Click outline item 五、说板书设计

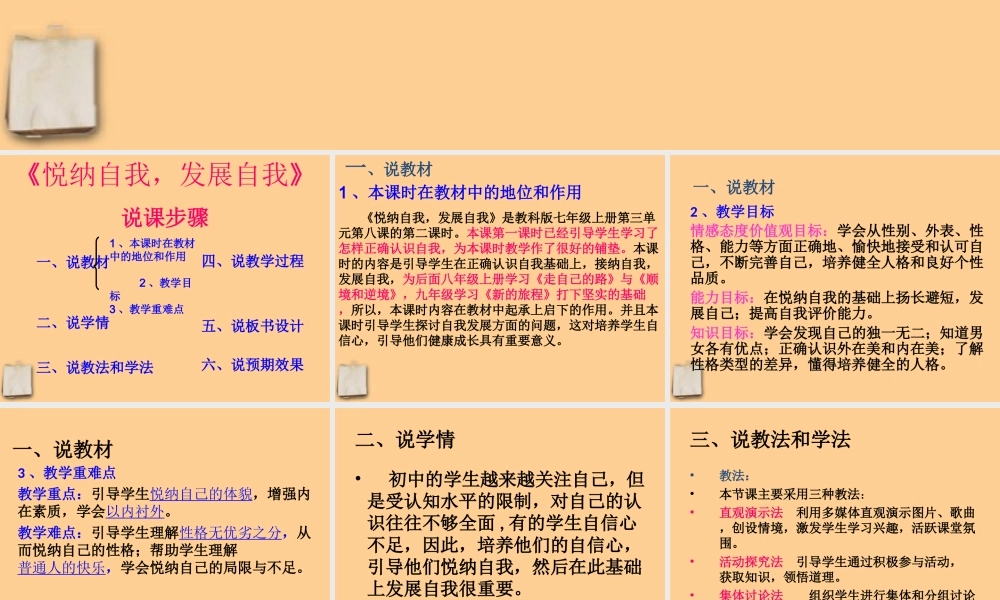[253, 326]
